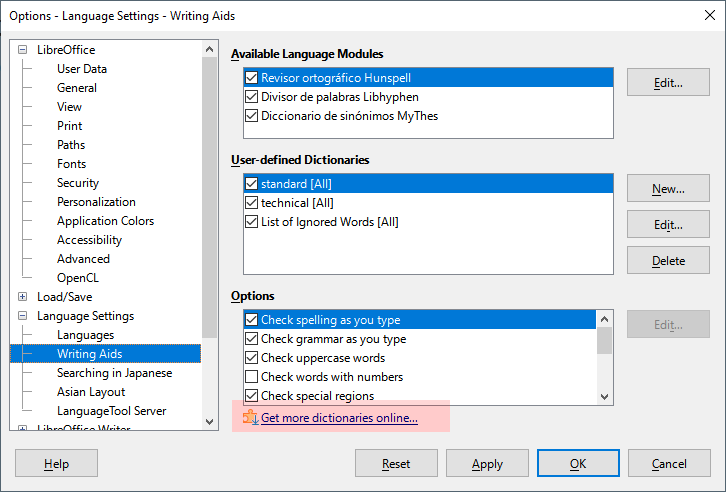The width and height of the screenshot is (726, 492).
Task: Uncheck Revisor ortográfico Hunspell module
Action: coord(251,78)
